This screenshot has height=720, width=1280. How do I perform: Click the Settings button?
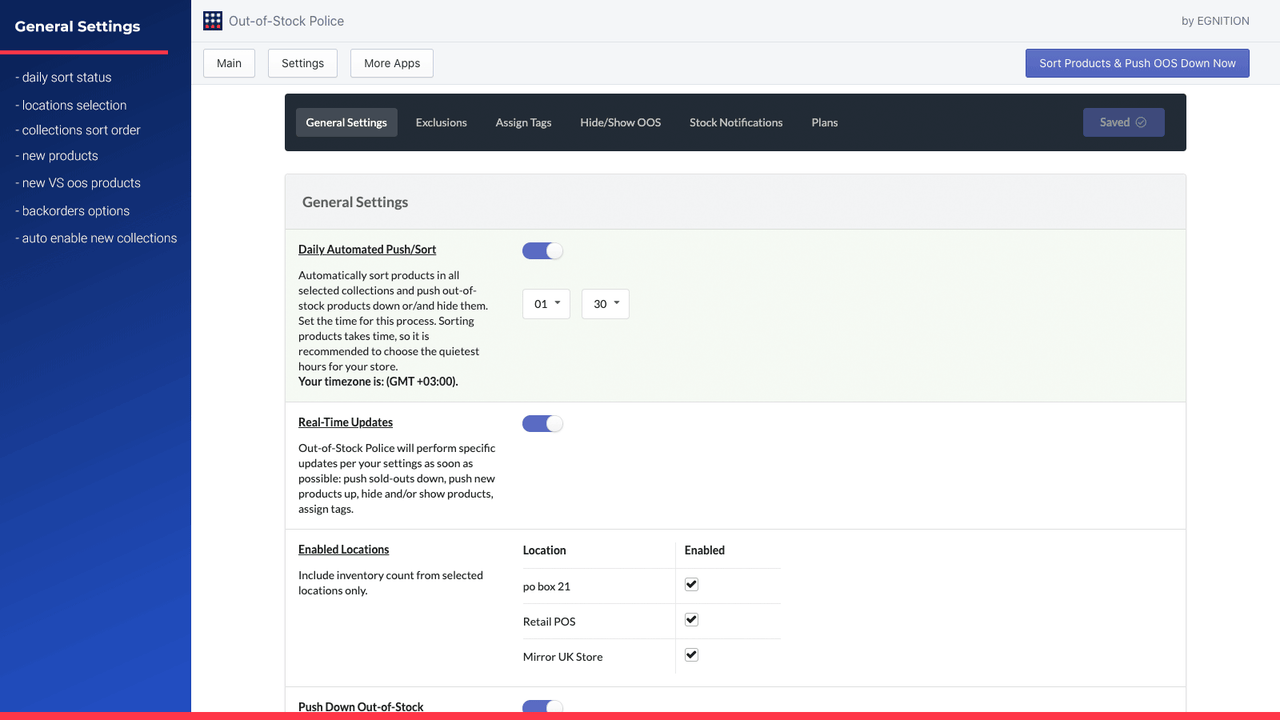click(302, 63)
